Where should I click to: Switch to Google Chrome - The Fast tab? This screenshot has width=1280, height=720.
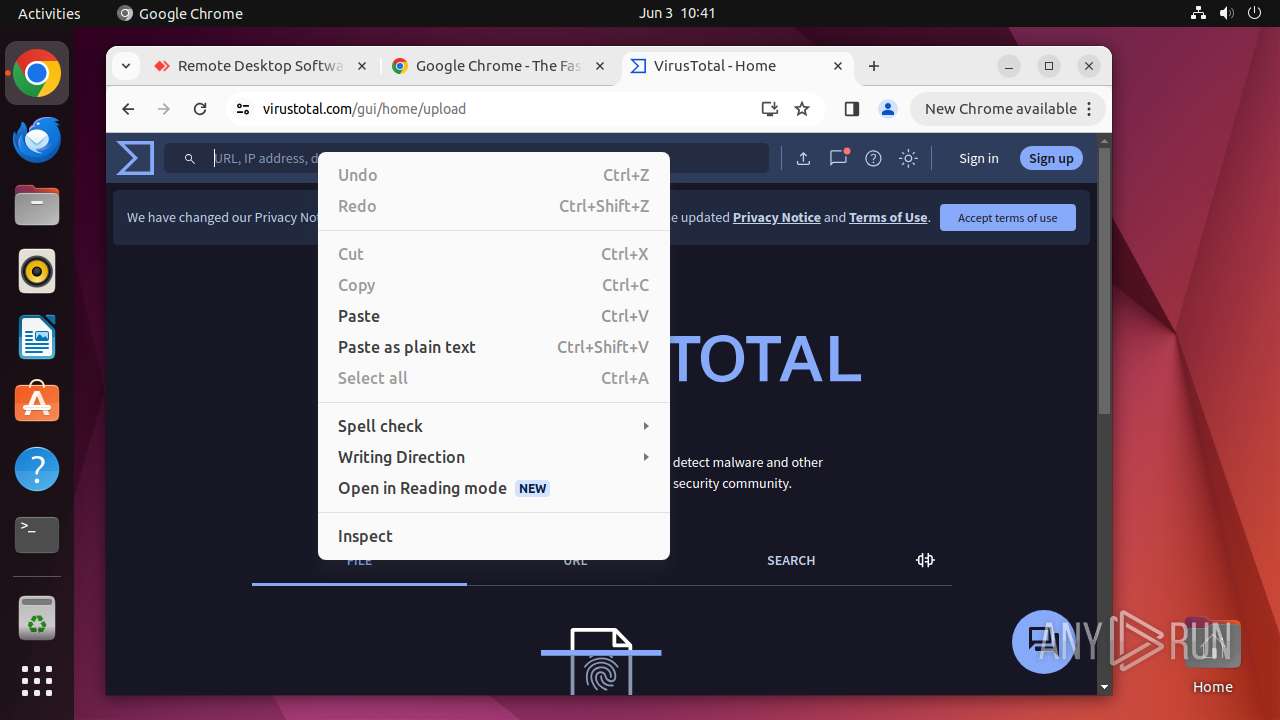[498, 66]
